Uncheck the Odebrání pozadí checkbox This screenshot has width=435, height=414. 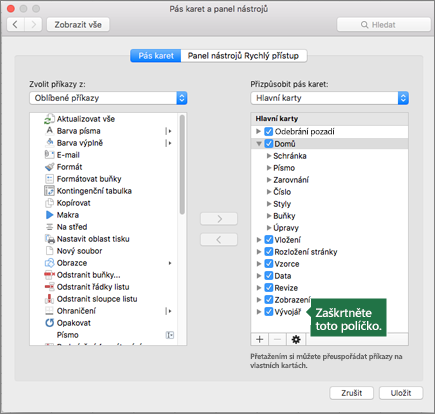click(x=269, y=131)
